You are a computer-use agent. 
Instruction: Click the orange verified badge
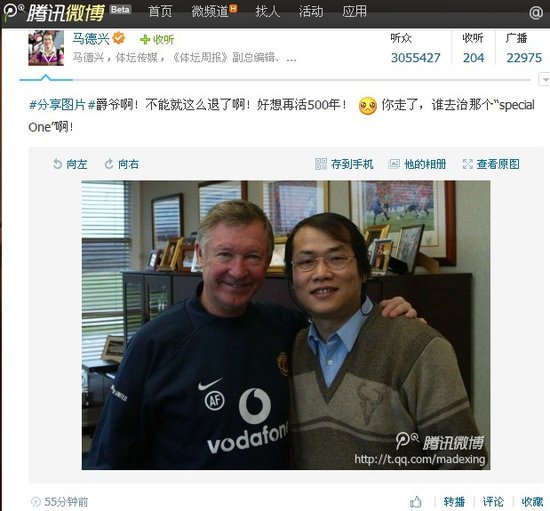119,38
